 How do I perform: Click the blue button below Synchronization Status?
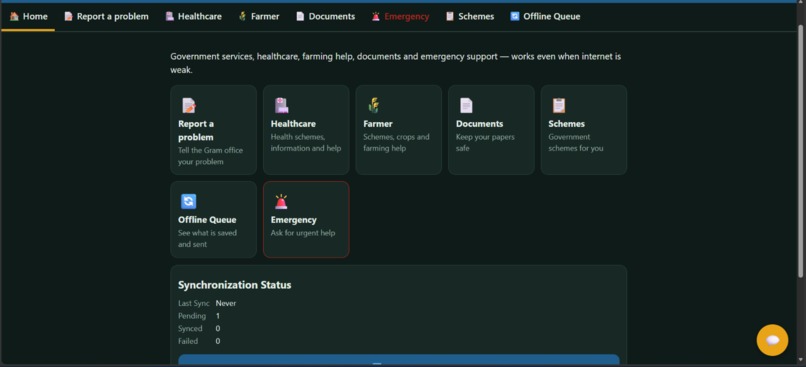[x=399, y=360]
